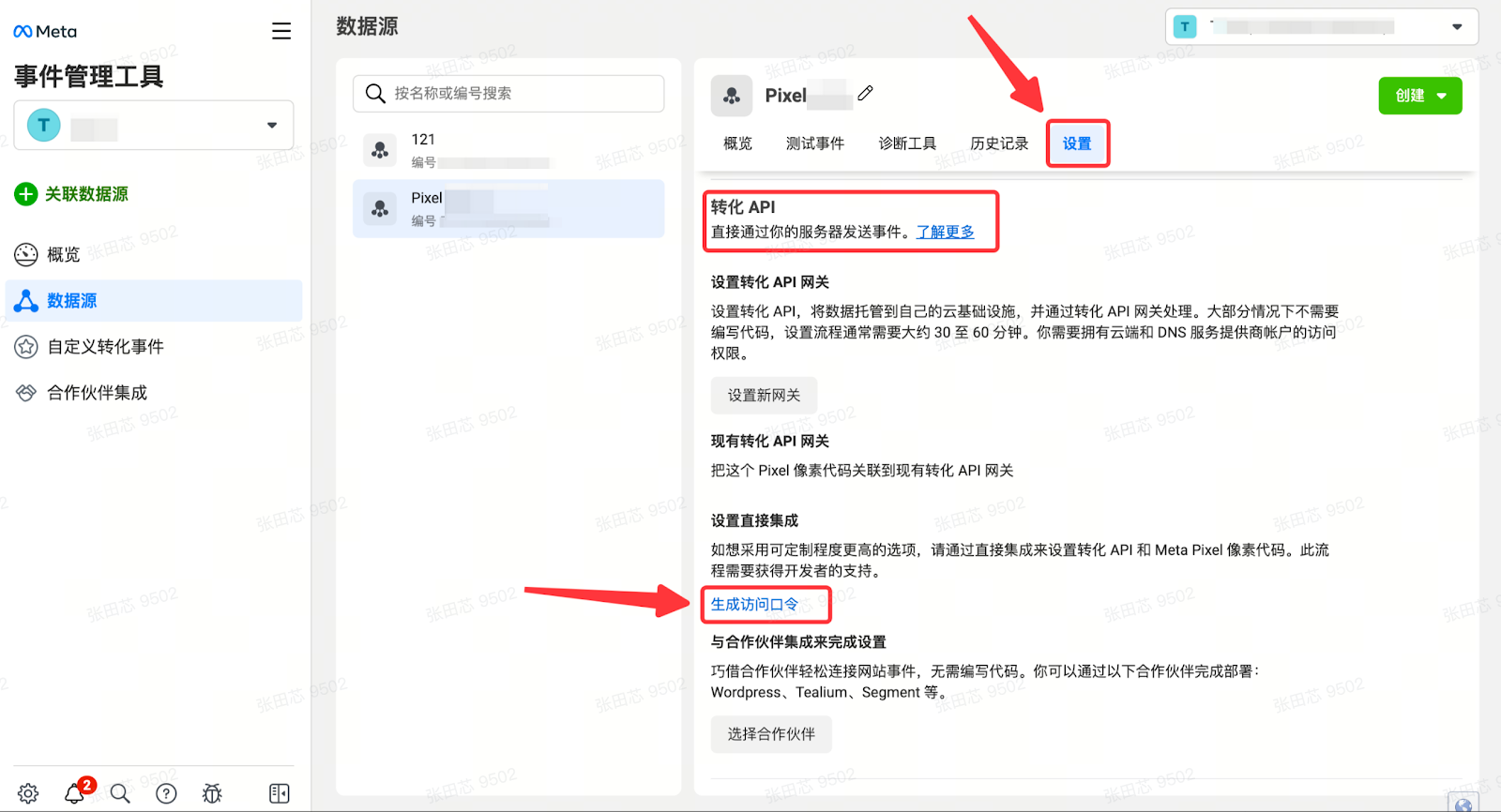Viewport: 1501px width, 812px height.
Task: Open 关联数据源 link
Action: (86, 194)
